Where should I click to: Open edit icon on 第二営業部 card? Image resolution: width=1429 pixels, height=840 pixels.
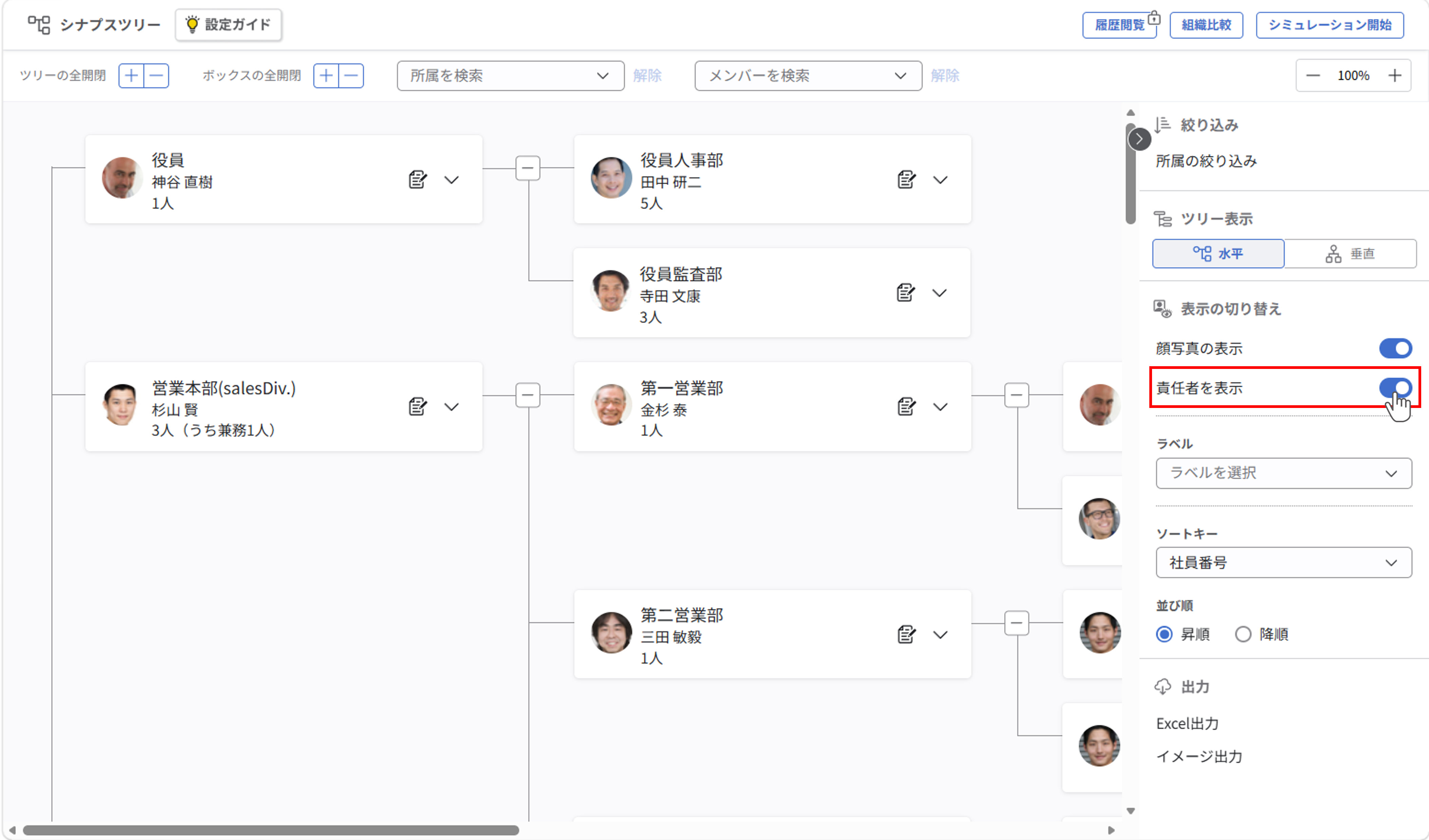(x=906, y=634)
